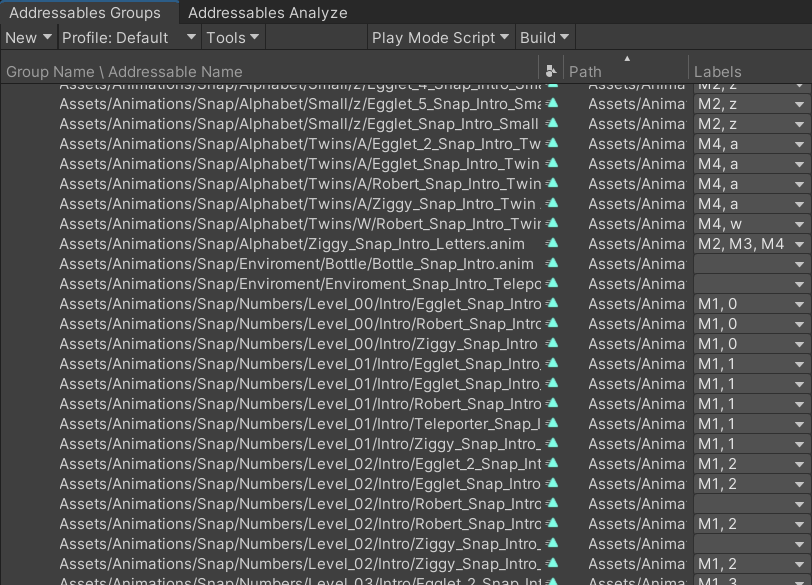Click the asset type icon column header

coord(551,71)
